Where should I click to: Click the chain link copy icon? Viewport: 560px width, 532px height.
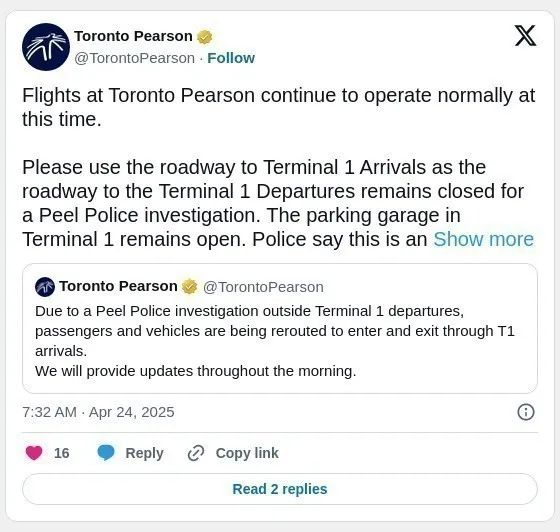click(x=196, y=453)
